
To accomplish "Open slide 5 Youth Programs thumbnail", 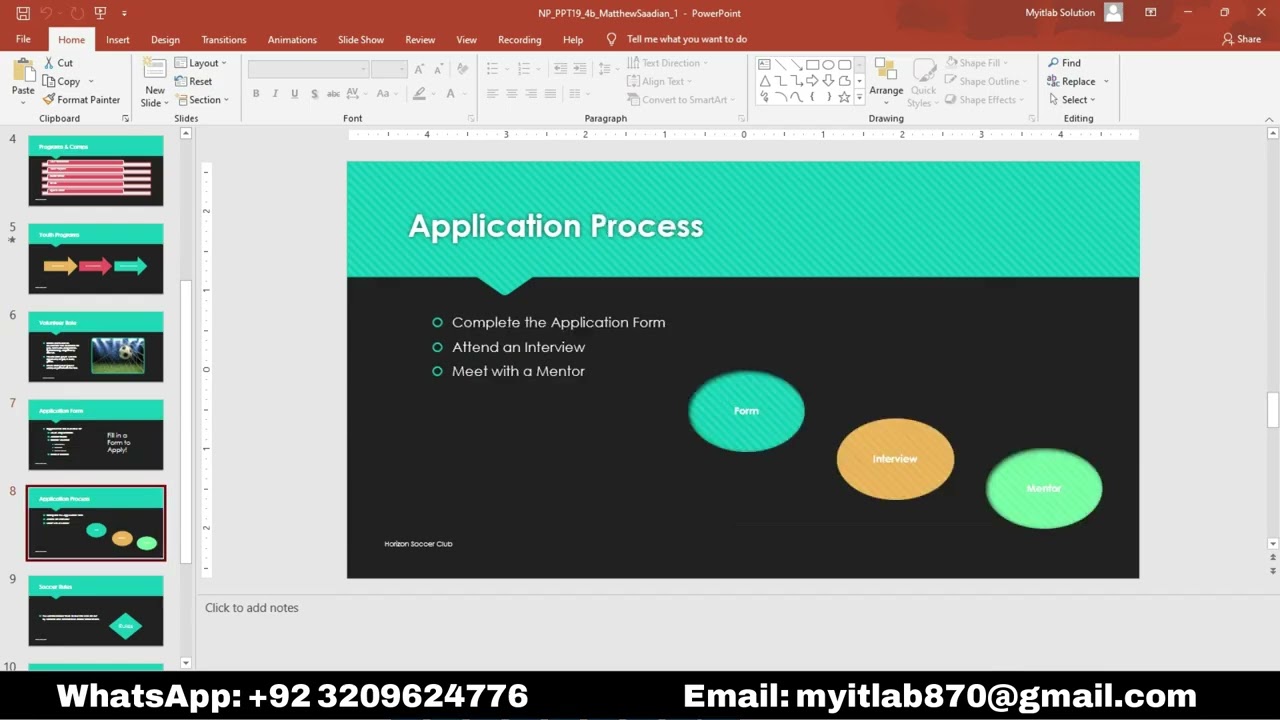I will pyautogui.click(x=96, y=259).
